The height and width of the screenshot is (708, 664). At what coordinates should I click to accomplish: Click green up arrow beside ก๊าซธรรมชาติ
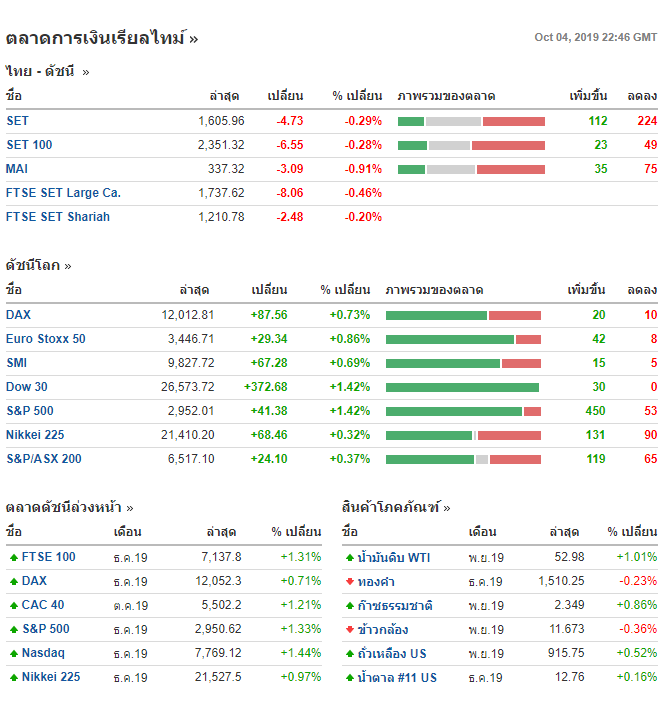350,606
